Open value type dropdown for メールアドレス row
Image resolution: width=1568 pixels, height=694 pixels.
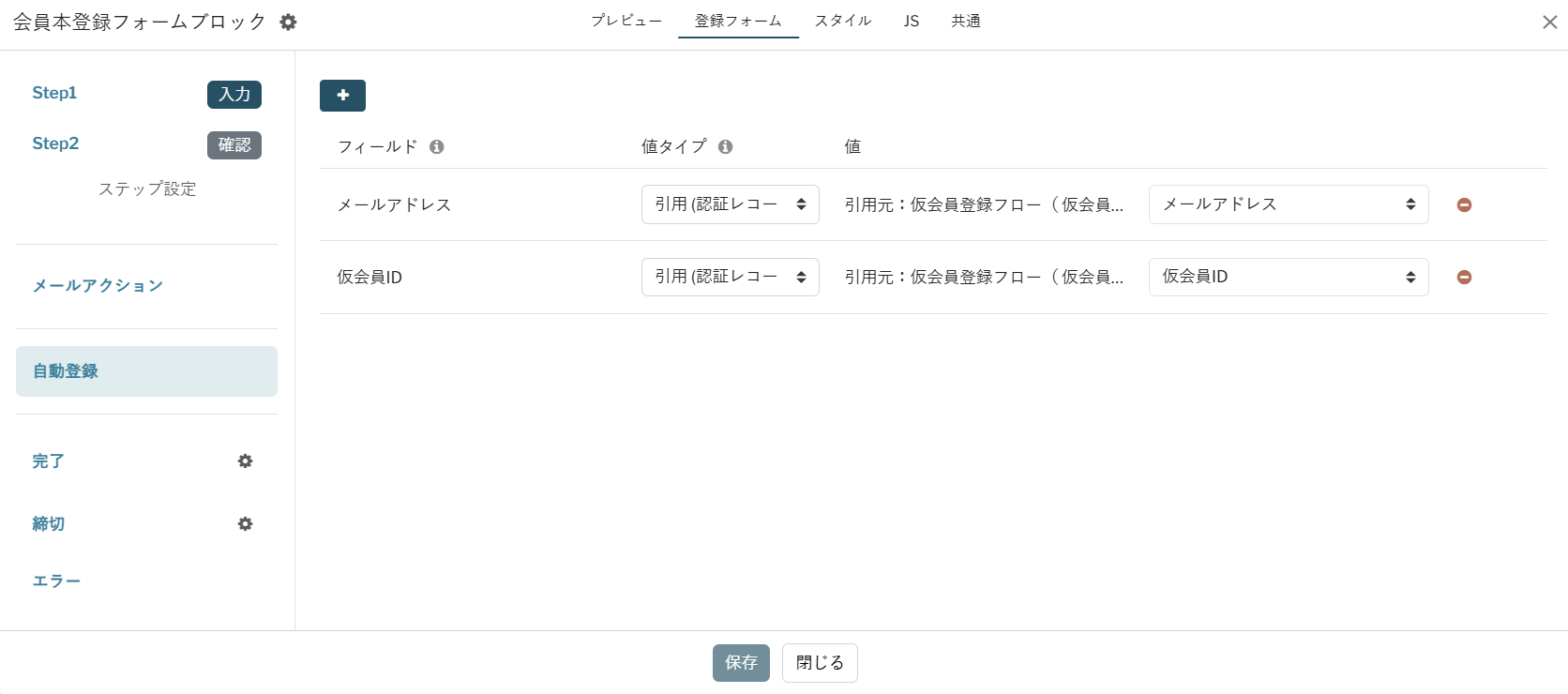(x=730, y=204)
